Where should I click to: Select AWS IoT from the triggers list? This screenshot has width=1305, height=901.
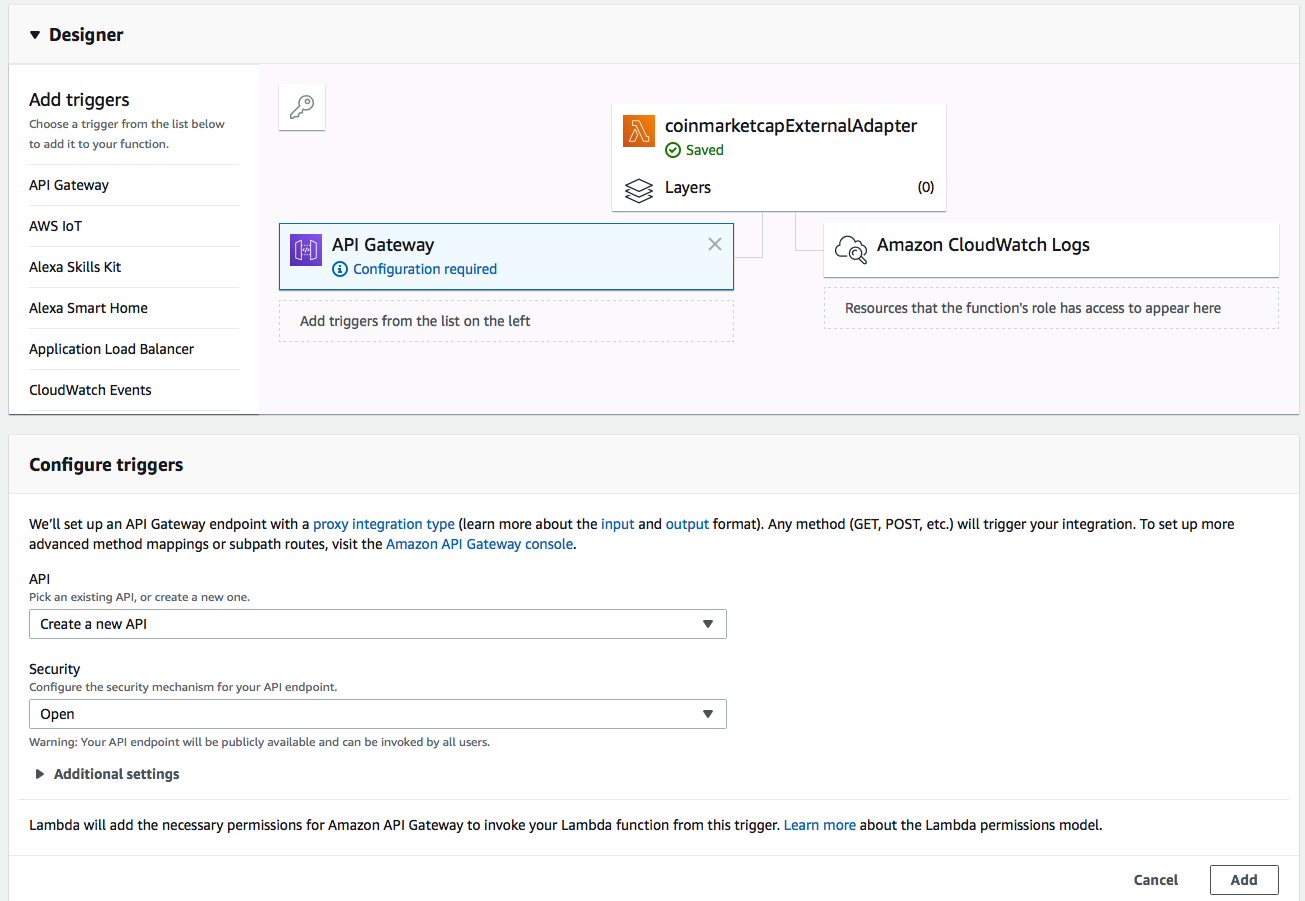(56, 226)
